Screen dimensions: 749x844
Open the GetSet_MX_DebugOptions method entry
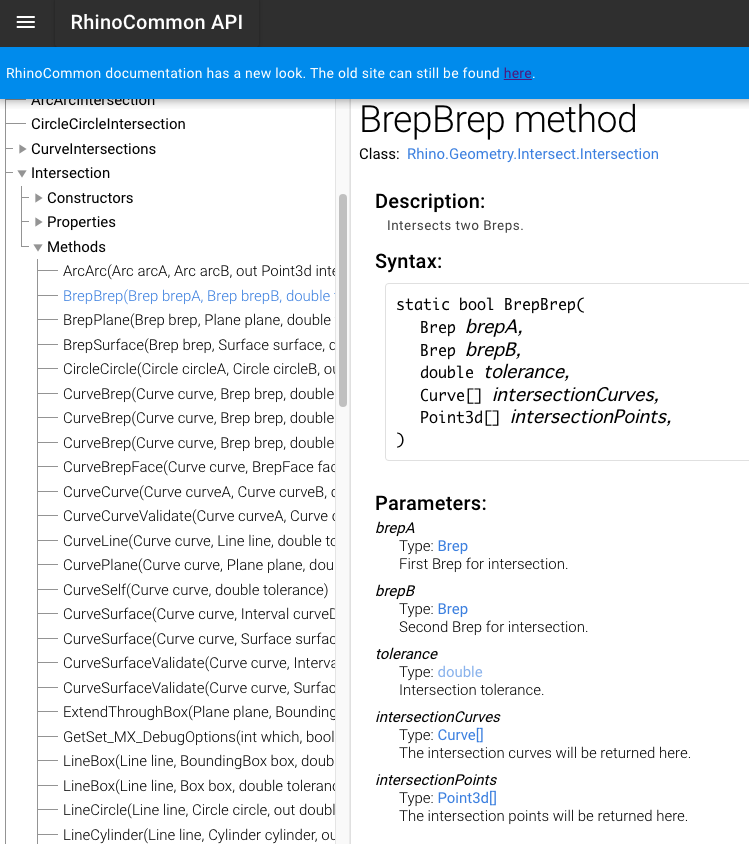pyautogui.click(x=199, y=737)
